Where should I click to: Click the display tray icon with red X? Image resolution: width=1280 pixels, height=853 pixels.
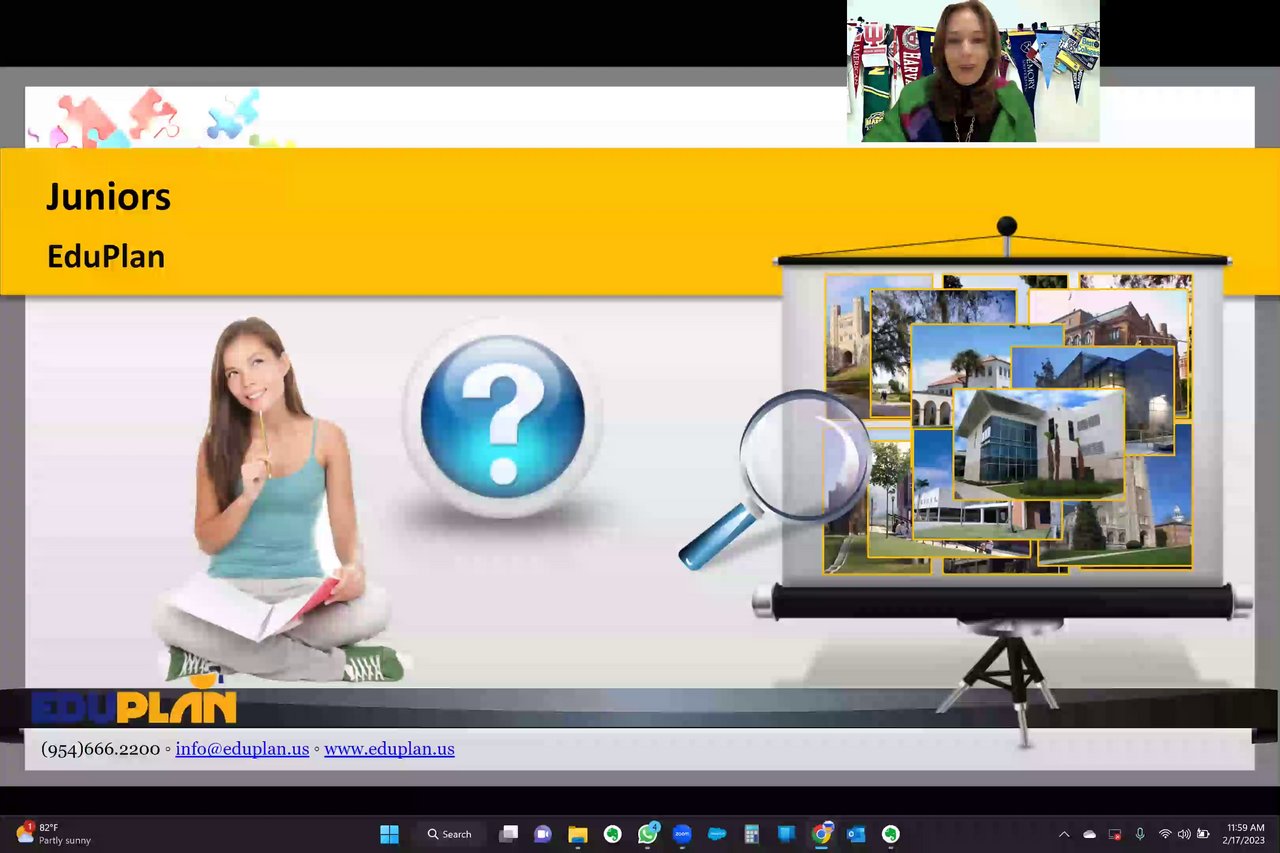[1115, 834]
